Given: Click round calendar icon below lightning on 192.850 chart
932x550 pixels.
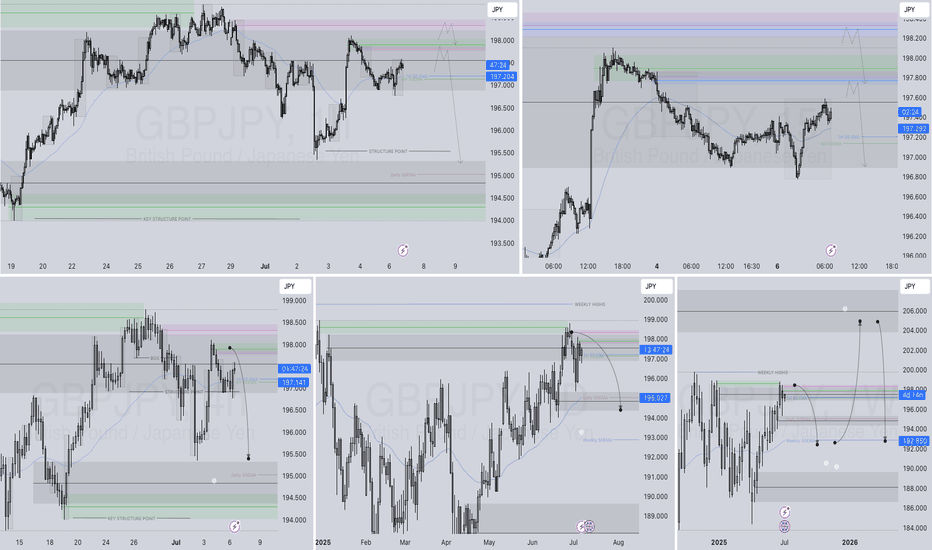Looking at the screenshot, I should pyautogui.click(x=785, y=526).
